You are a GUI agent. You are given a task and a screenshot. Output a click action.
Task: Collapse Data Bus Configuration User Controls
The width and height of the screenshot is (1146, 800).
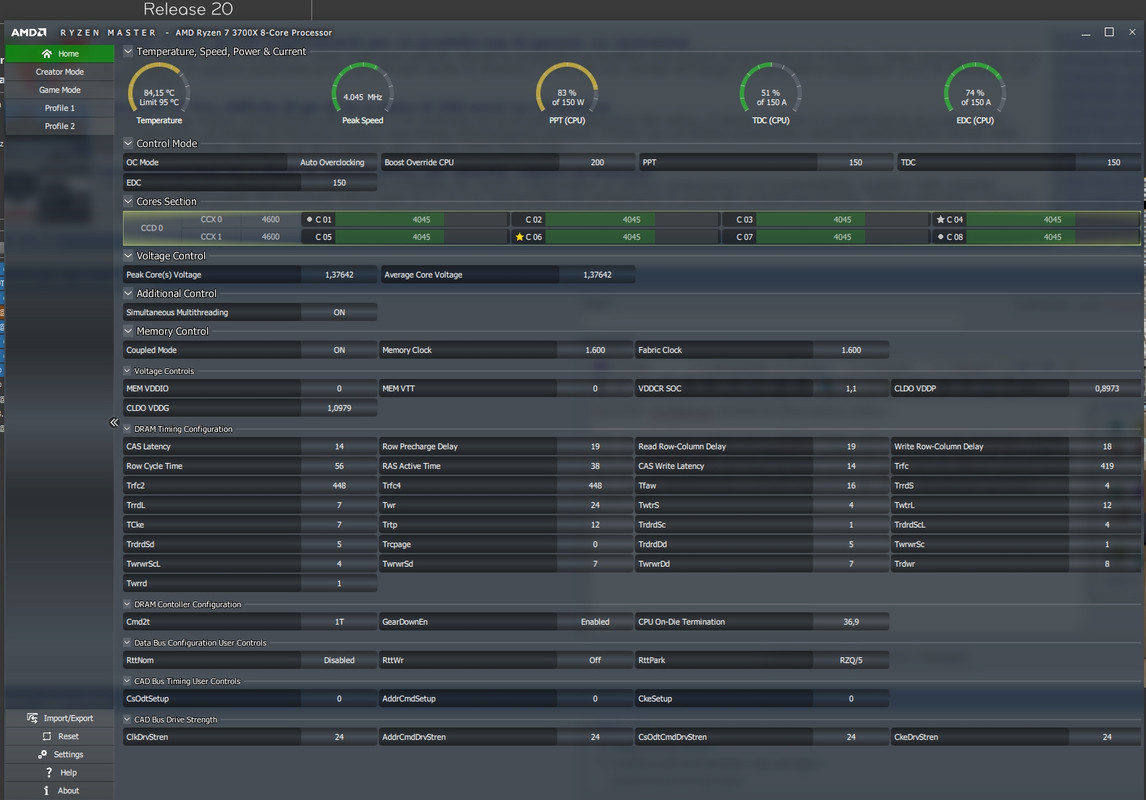click(x=127, y=643)
